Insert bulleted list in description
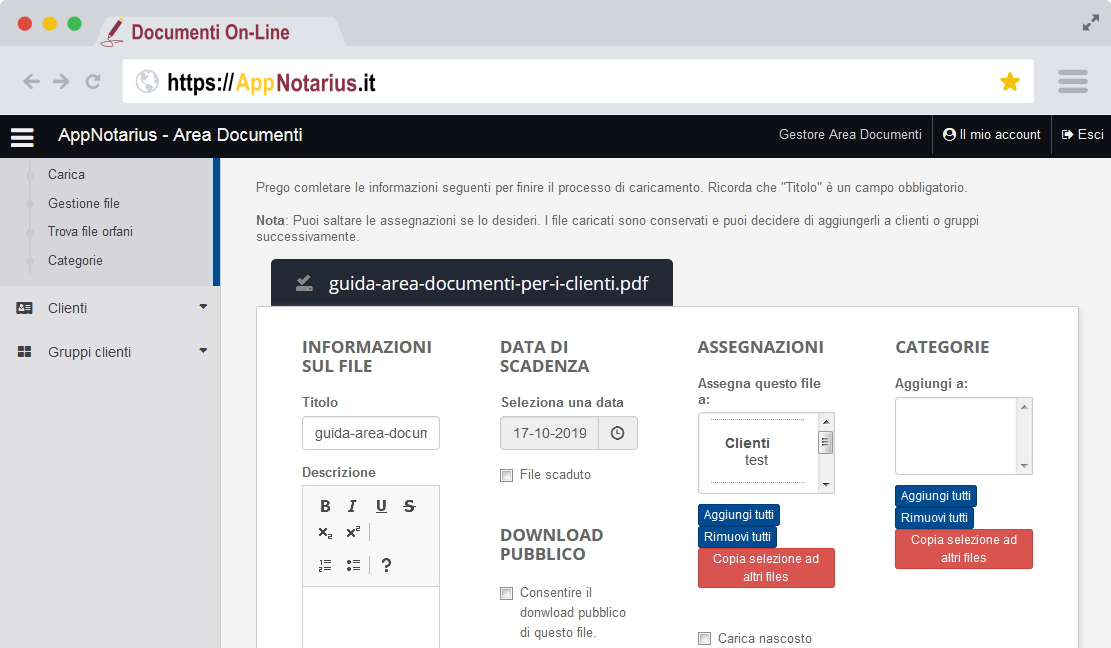Image resolution: width=1111 pixels, height=648 pixels. (x=353, y=565)
